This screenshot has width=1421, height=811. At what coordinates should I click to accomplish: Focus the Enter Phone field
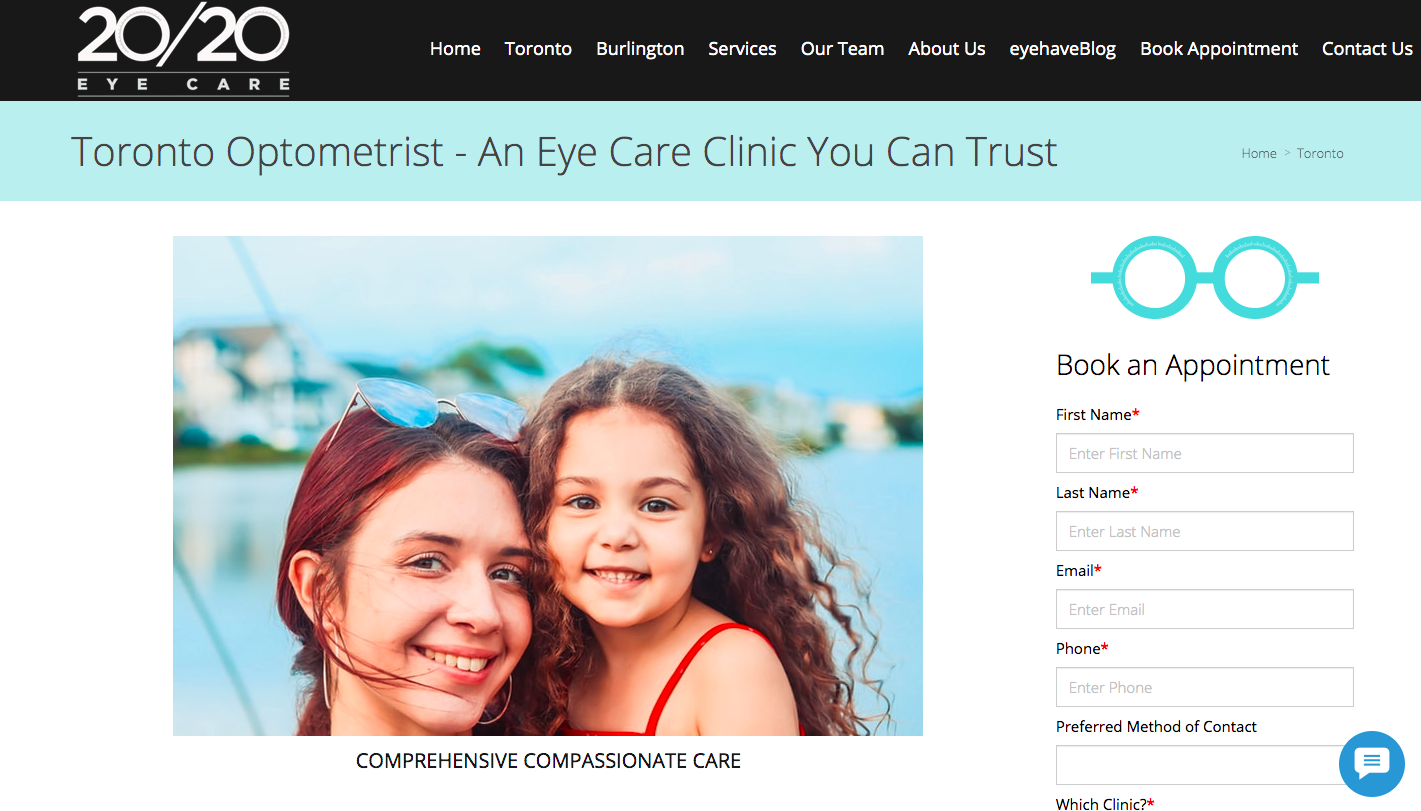1205,687
